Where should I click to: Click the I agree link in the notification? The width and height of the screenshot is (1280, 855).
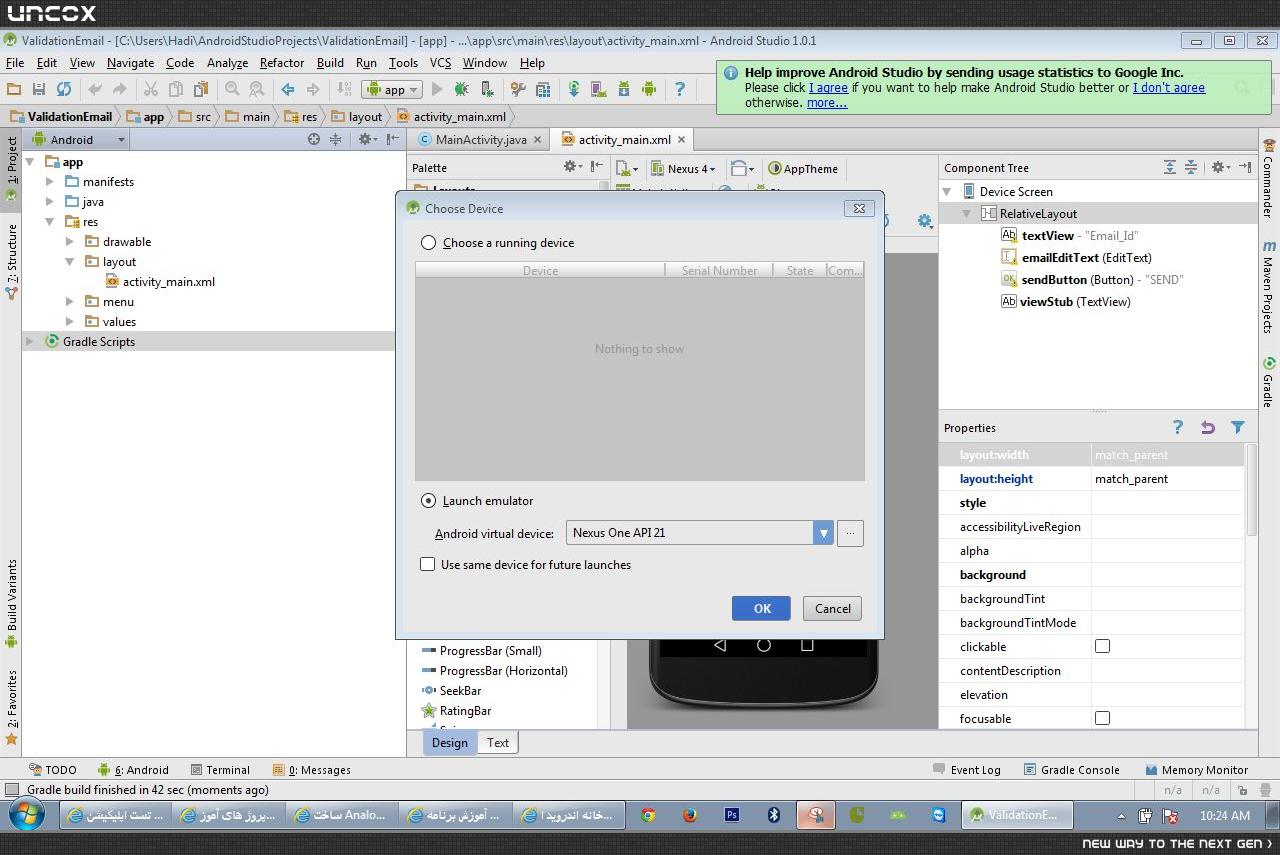pos(828,88)
